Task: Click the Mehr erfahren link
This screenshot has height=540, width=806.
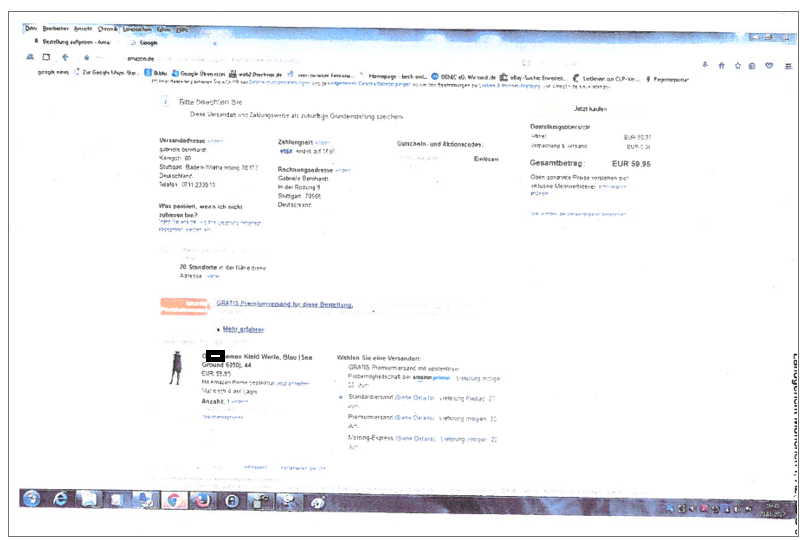Action: (243, 329)
